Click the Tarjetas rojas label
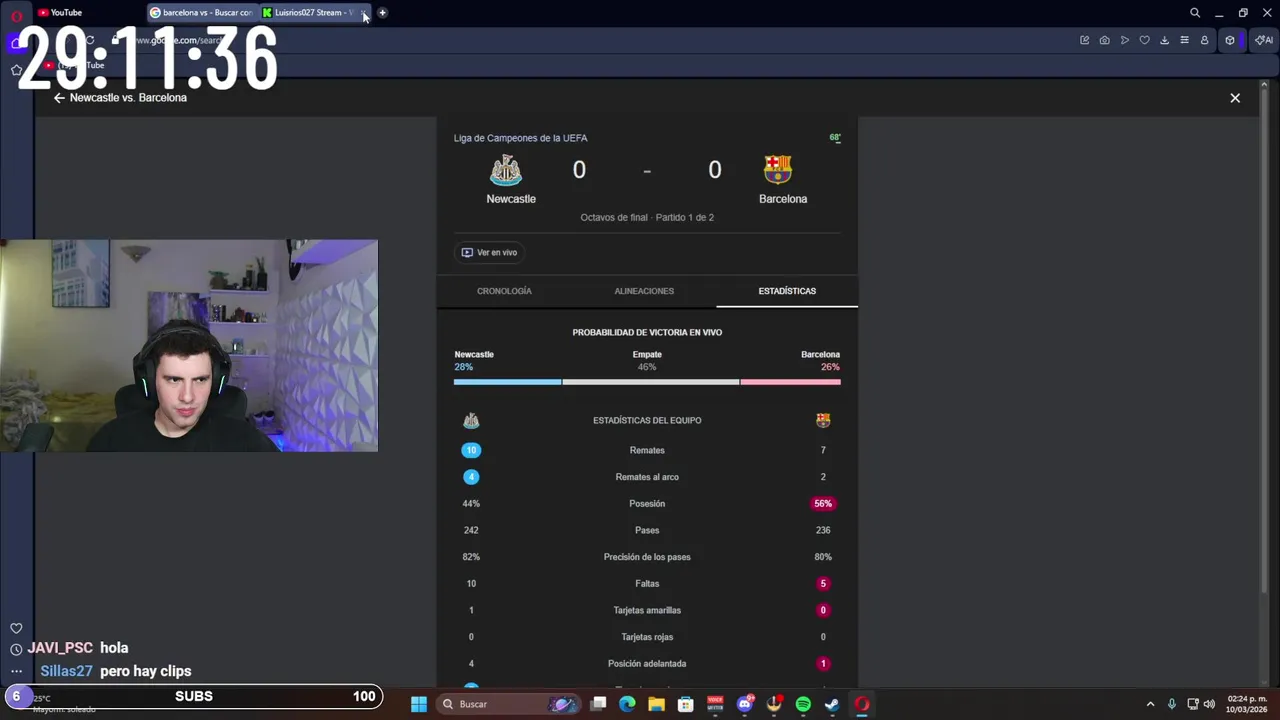1280x720 pixels. coord(647,637)
